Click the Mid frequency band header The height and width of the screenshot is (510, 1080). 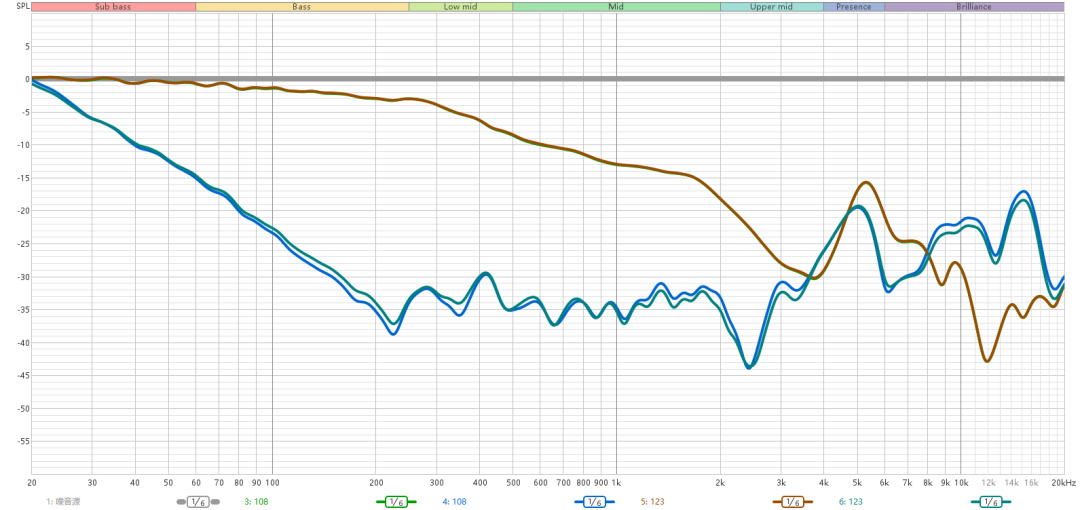[x=616, y=7]
